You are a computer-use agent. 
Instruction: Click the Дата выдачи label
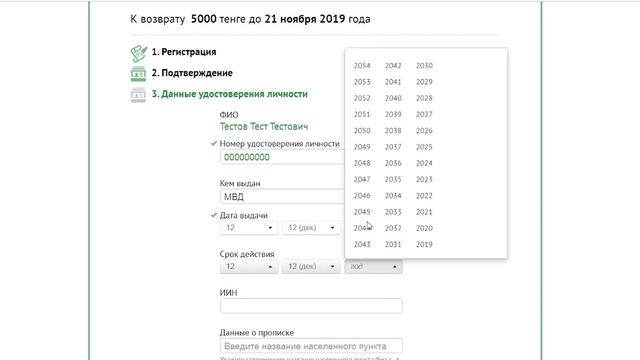coord(244,215)
